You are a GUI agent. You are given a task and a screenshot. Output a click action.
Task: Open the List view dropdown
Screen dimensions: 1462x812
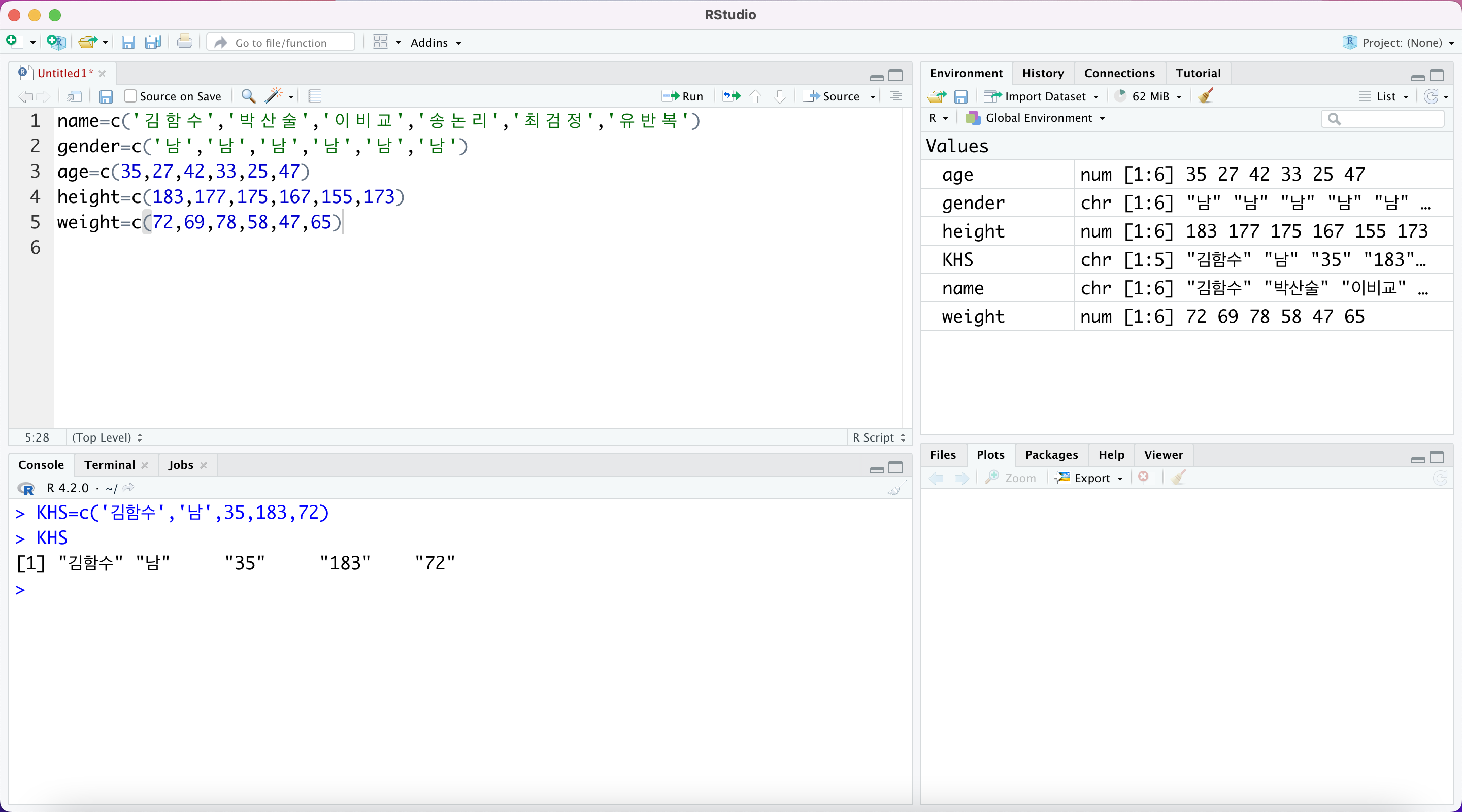coord(1385,96)
